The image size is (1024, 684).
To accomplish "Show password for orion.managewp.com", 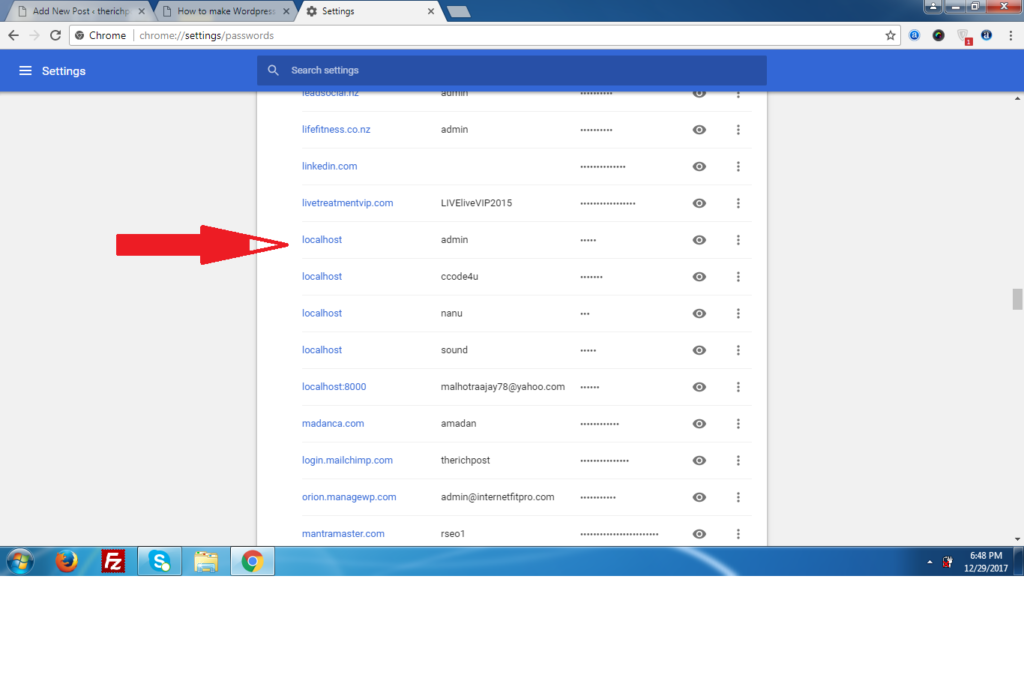I will coord(699,497).
